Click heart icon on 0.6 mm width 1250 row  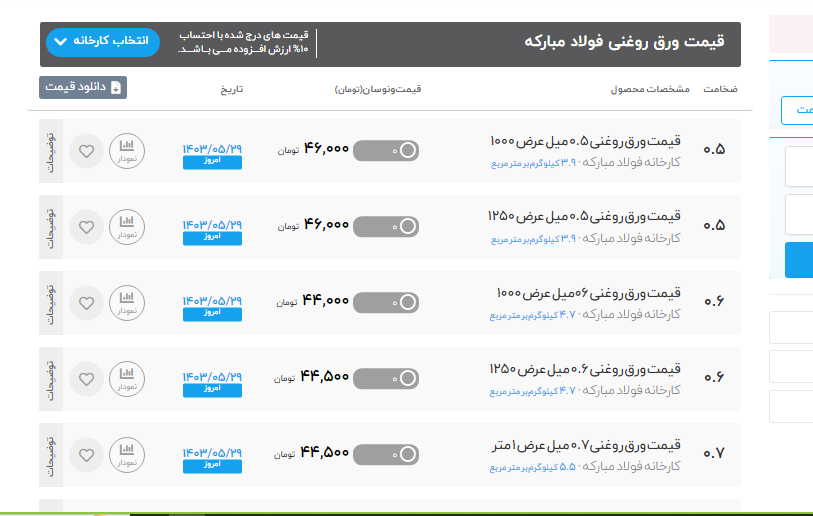pyautogui.click(x=87, y=379)
